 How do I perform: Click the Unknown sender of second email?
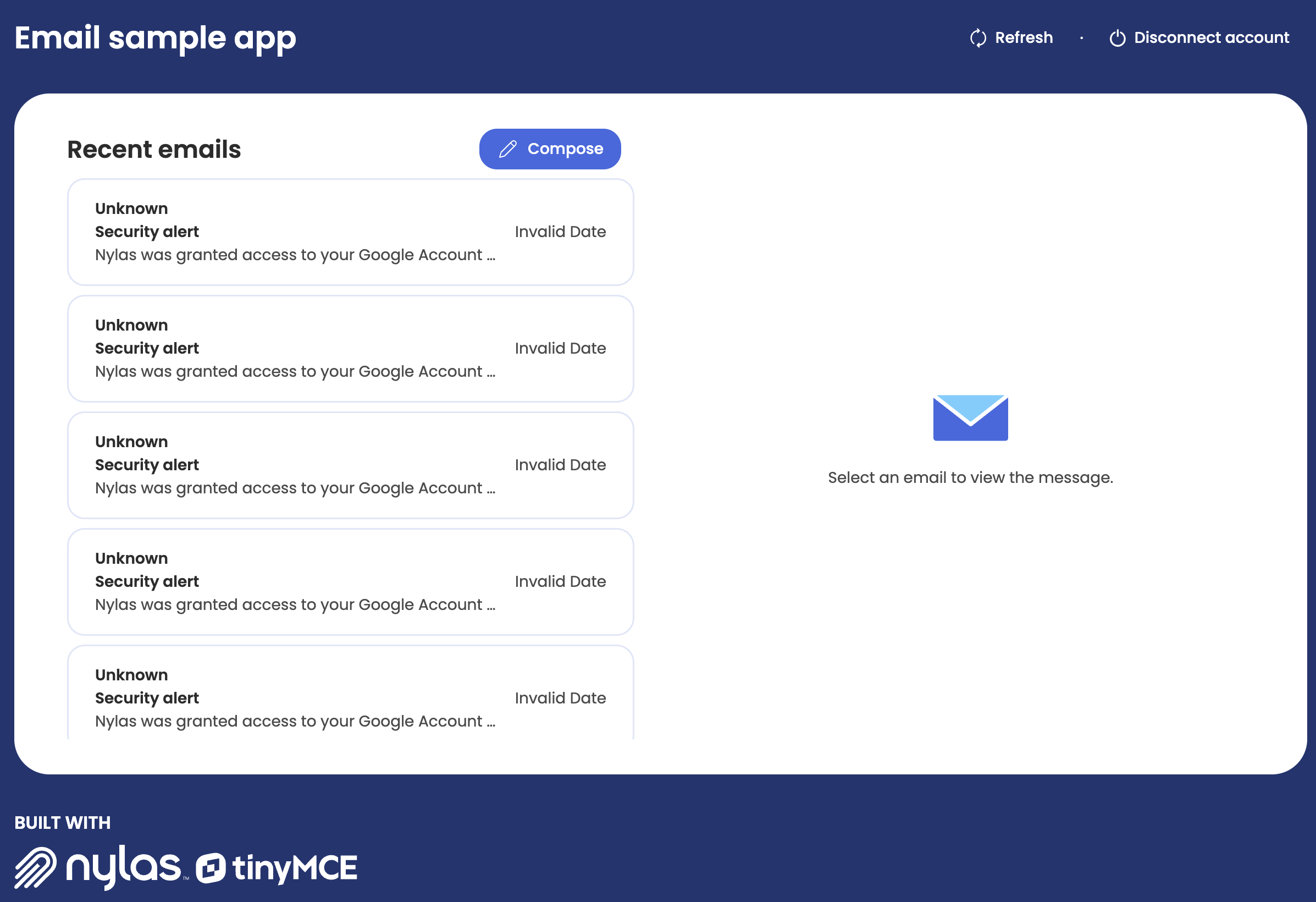tap(131, 325)
